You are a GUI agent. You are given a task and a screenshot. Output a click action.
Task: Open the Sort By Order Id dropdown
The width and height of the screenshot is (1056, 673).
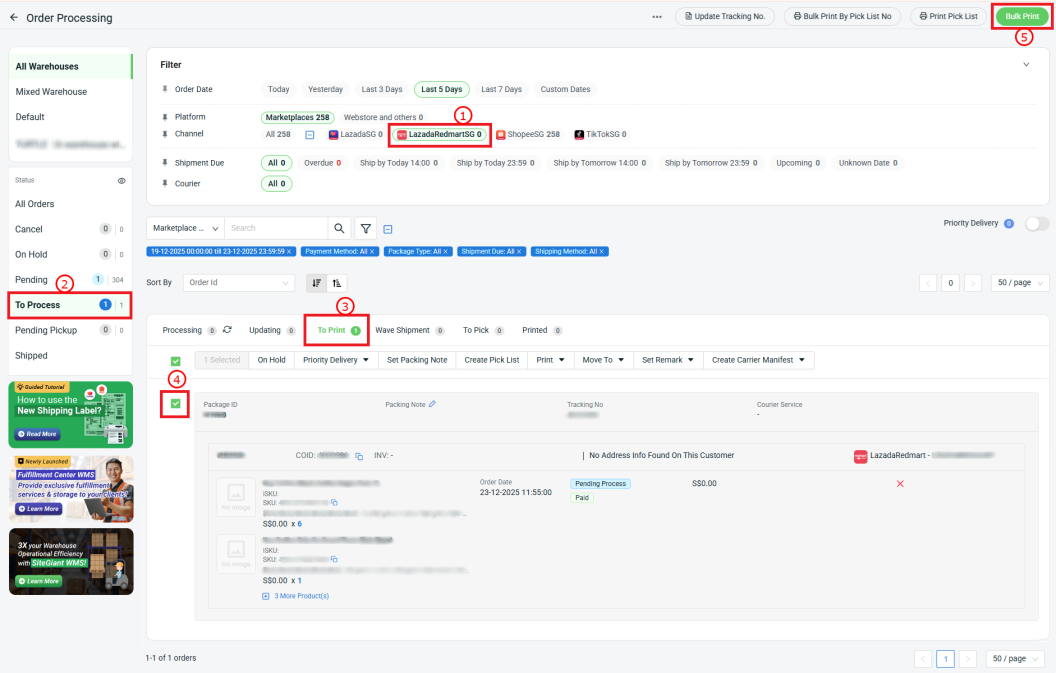239,283
